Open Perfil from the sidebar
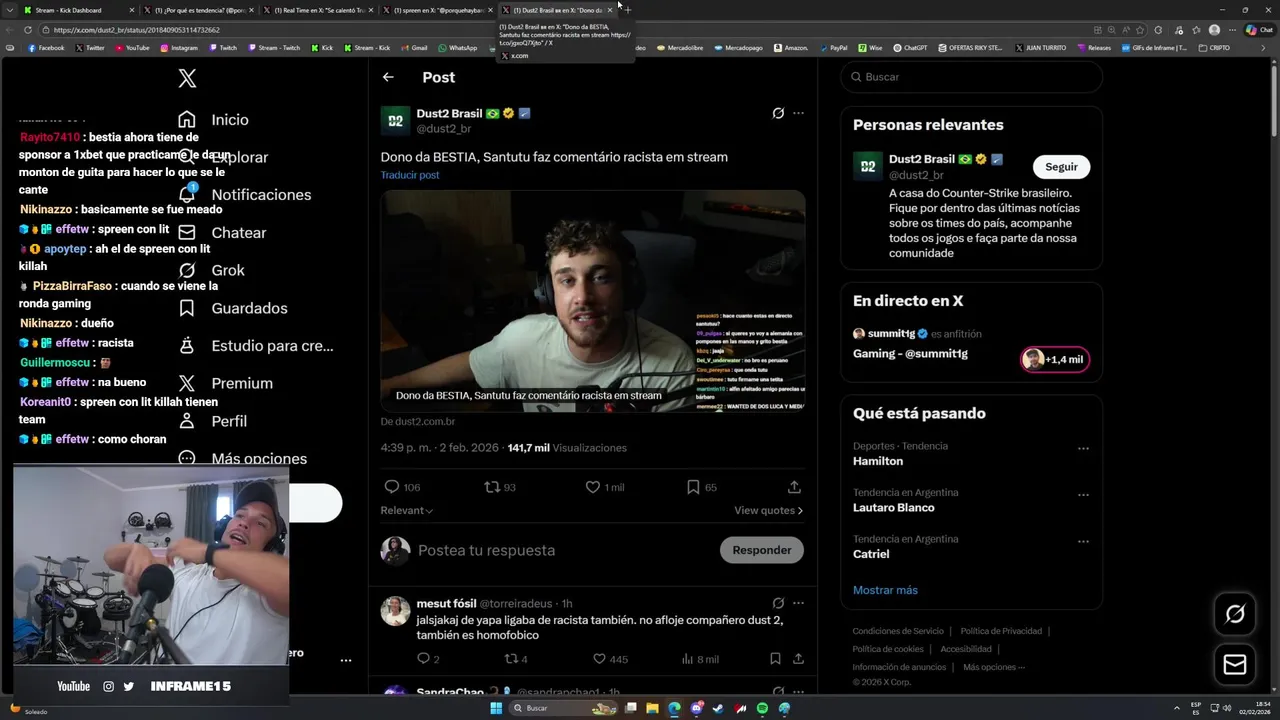 [212, 421]
